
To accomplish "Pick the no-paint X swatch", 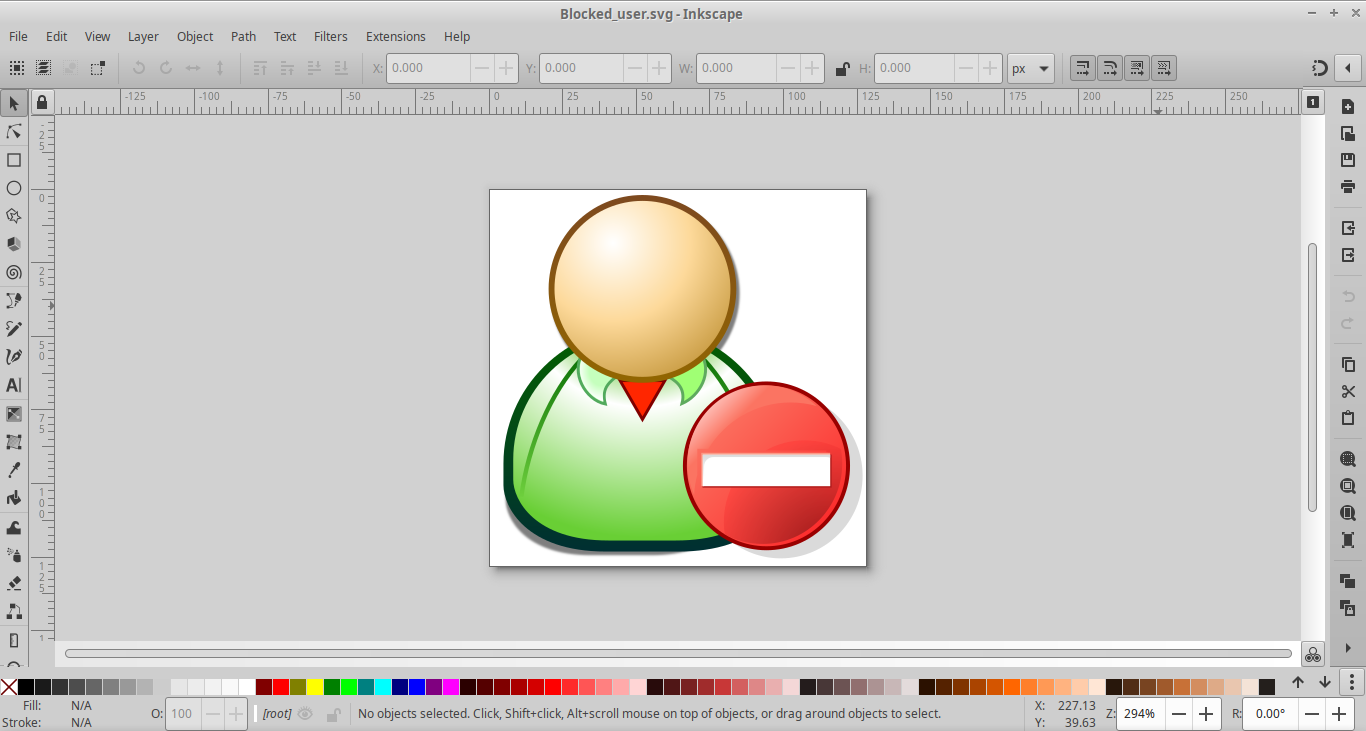I will 8,687.
